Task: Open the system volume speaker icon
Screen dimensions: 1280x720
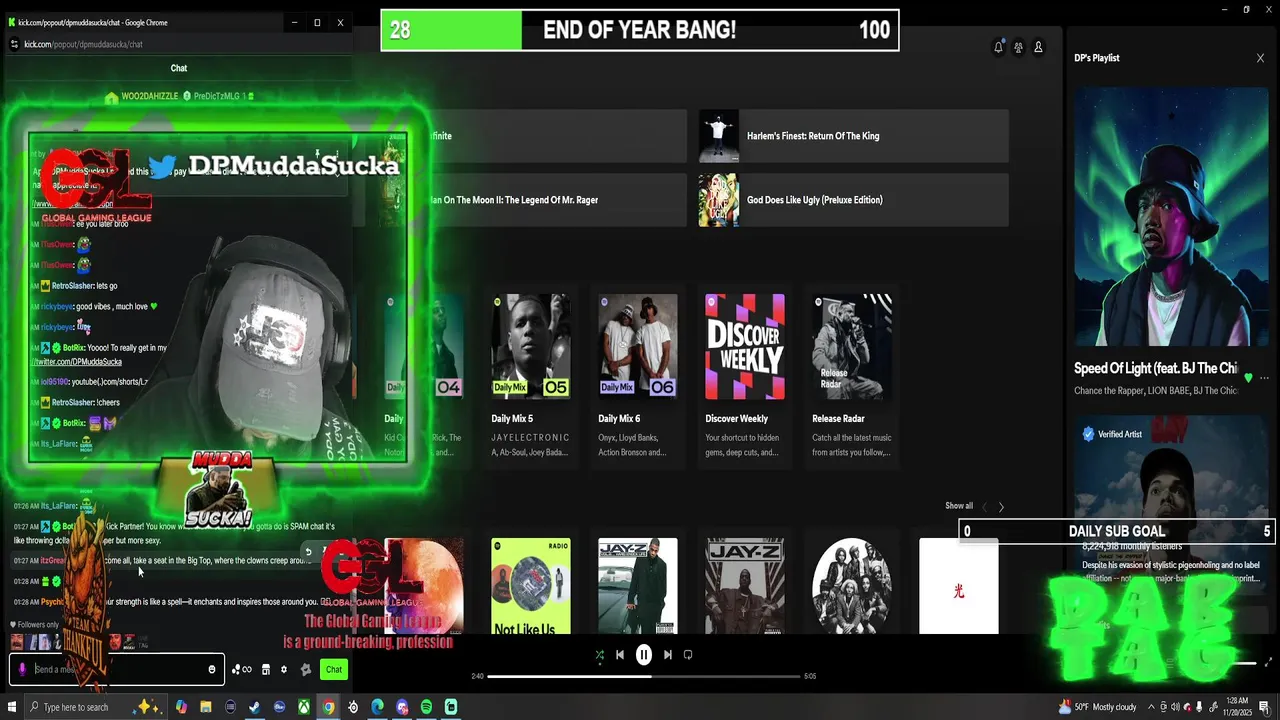Action: (1175, 707)
